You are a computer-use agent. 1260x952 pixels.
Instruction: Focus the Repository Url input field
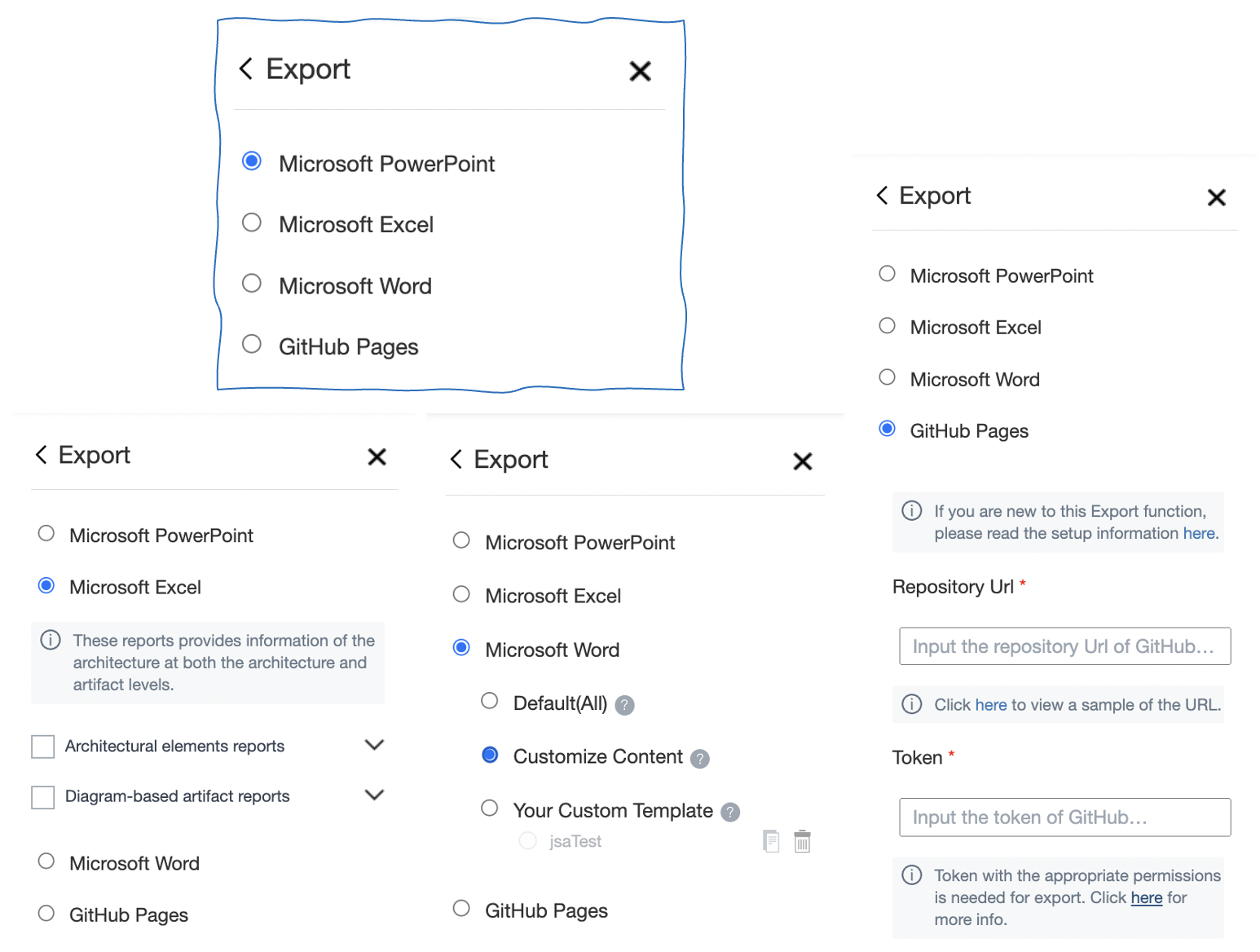click(1064, 646)
